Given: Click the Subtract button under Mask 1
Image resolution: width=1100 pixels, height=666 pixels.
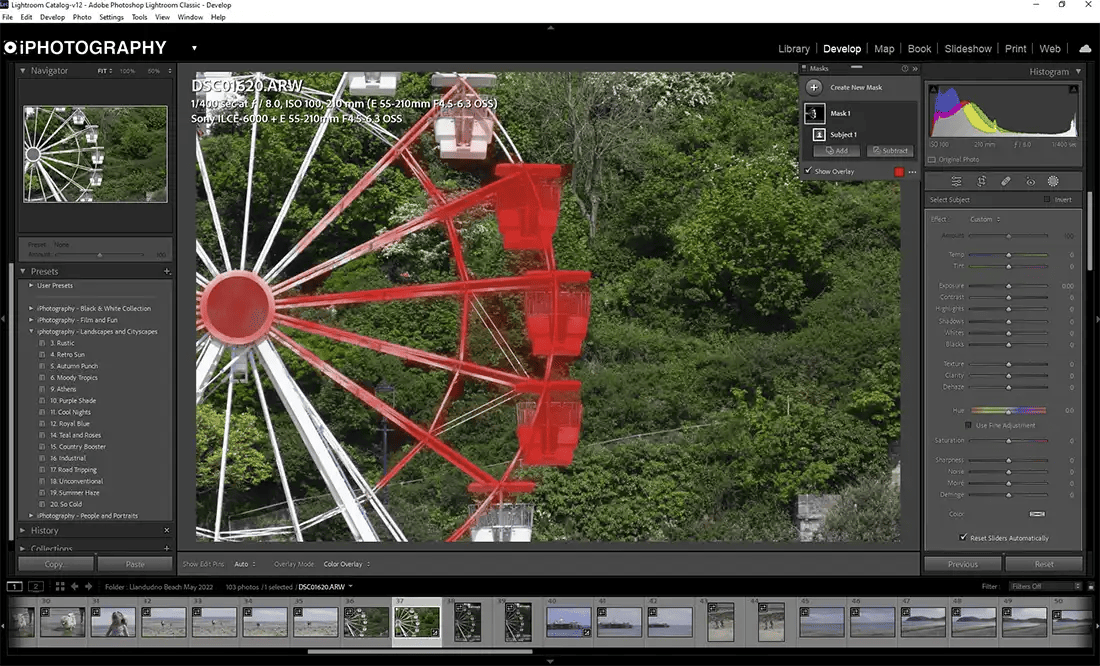Looking at the screenshot, I should click(890, 150).
